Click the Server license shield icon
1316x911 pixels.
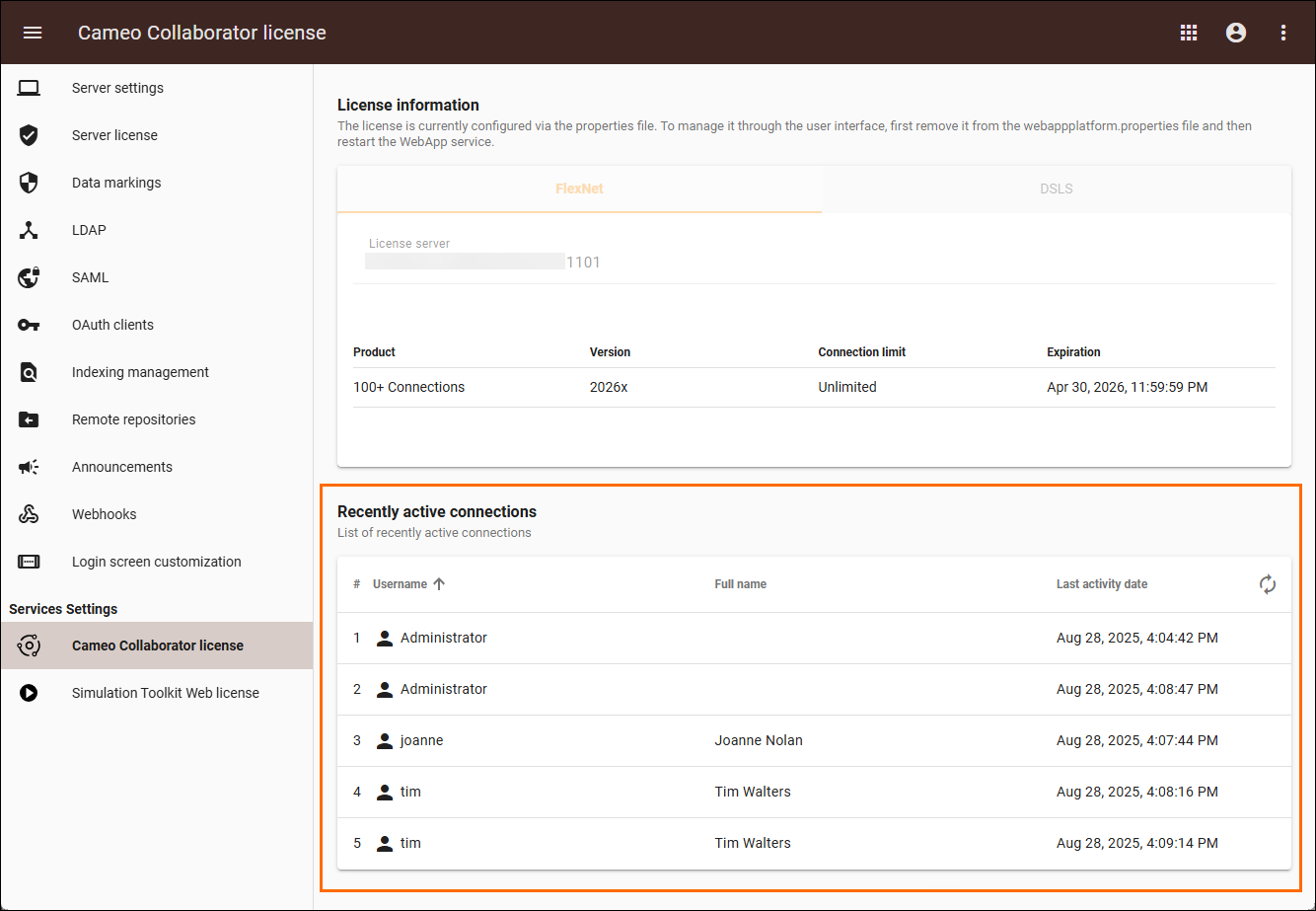point(29,135)
